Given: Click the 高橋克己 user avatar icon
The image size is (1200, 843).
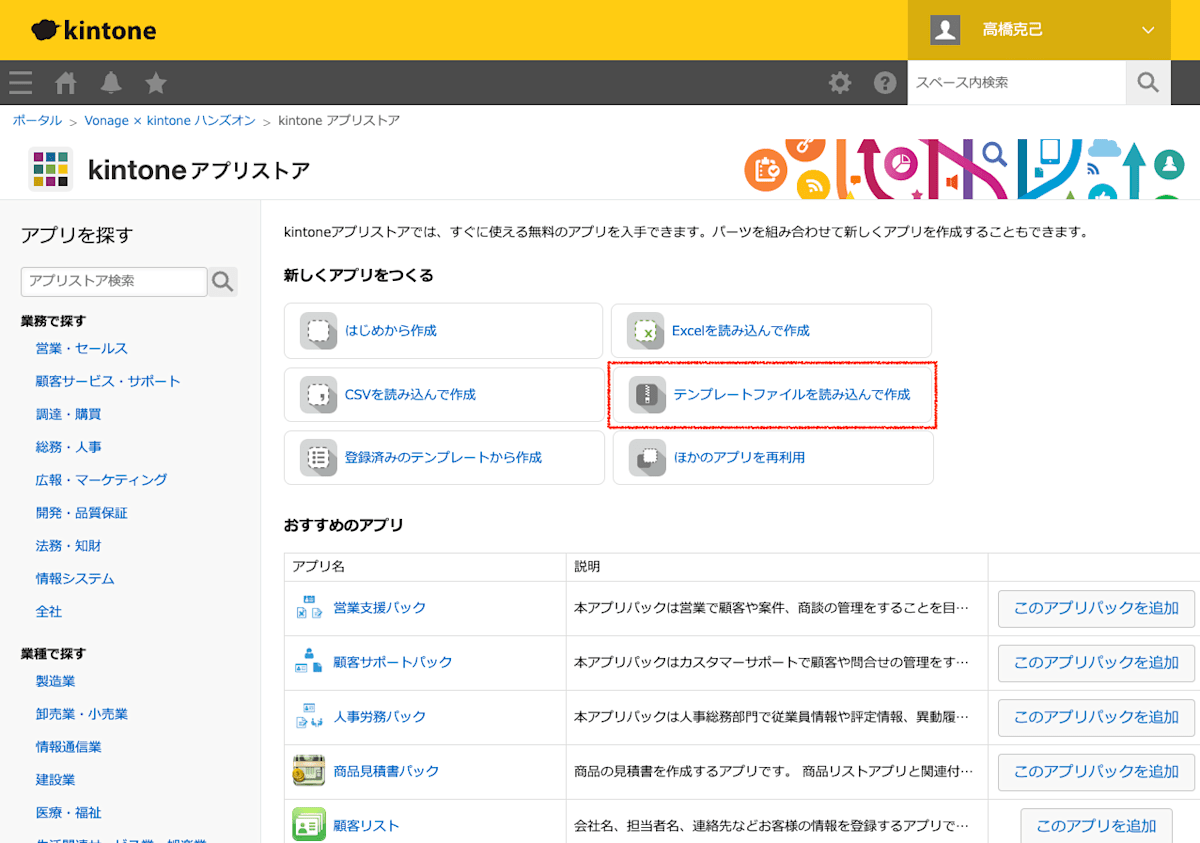Looking at the screenshot, I should tap(945, 30).
